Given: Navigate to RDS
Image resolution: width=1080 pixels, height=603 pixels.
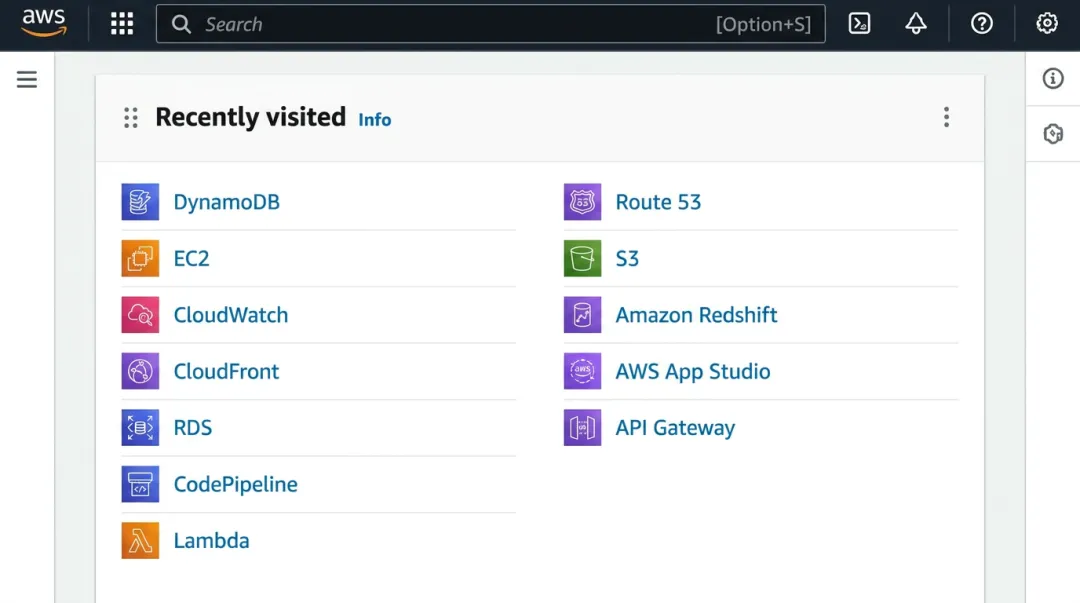Looking at the screenshot, I should pos(193,428).
